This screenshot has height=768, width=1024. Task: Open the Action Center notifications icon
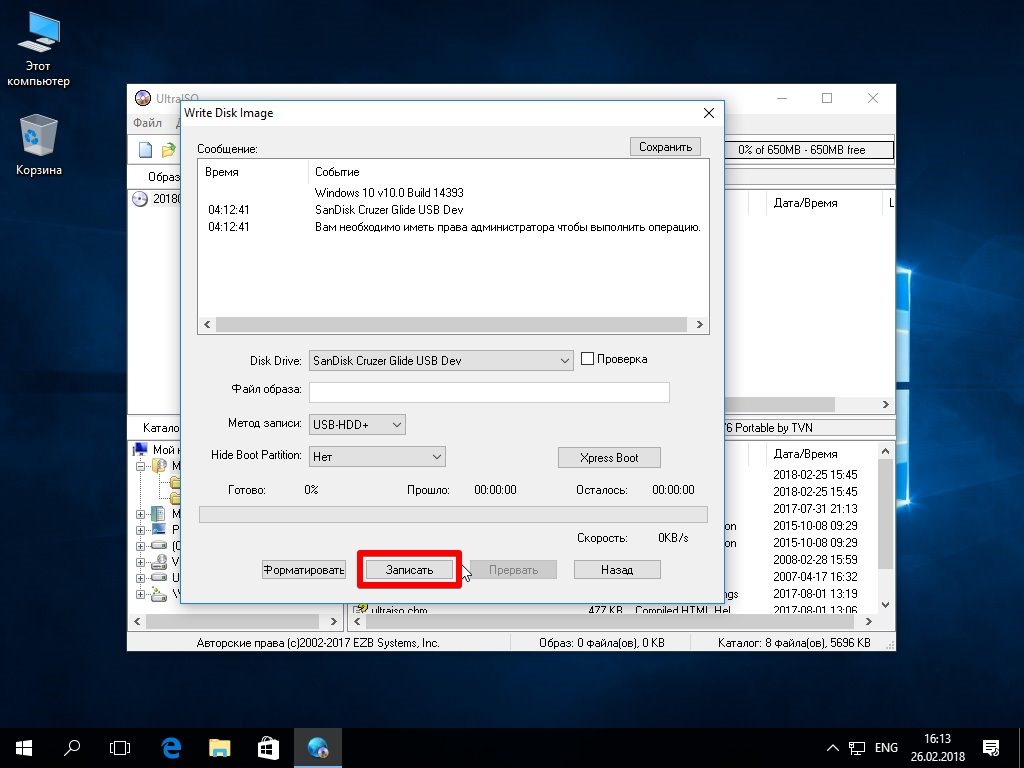[x=991, y=748]
